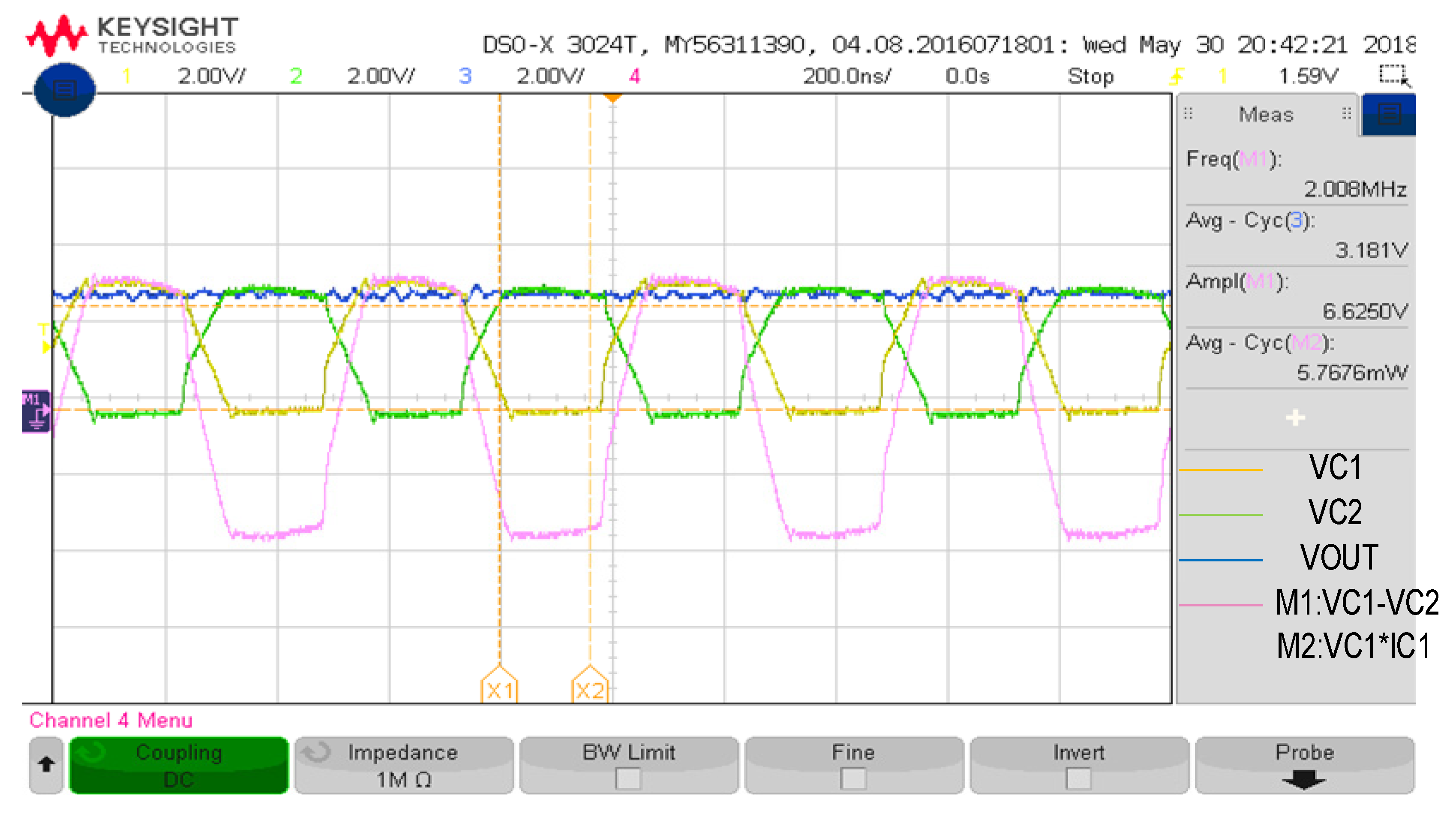Click the plus icon to add a measurement
Viewport: 1456px width, 817px height.
click(1294, 419)
